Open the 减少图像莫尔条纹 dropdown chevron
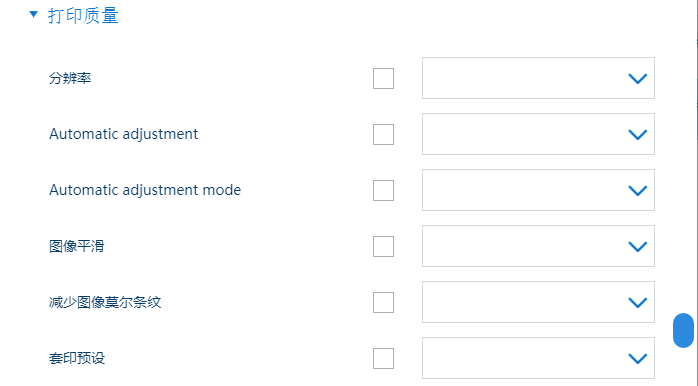 637,303
